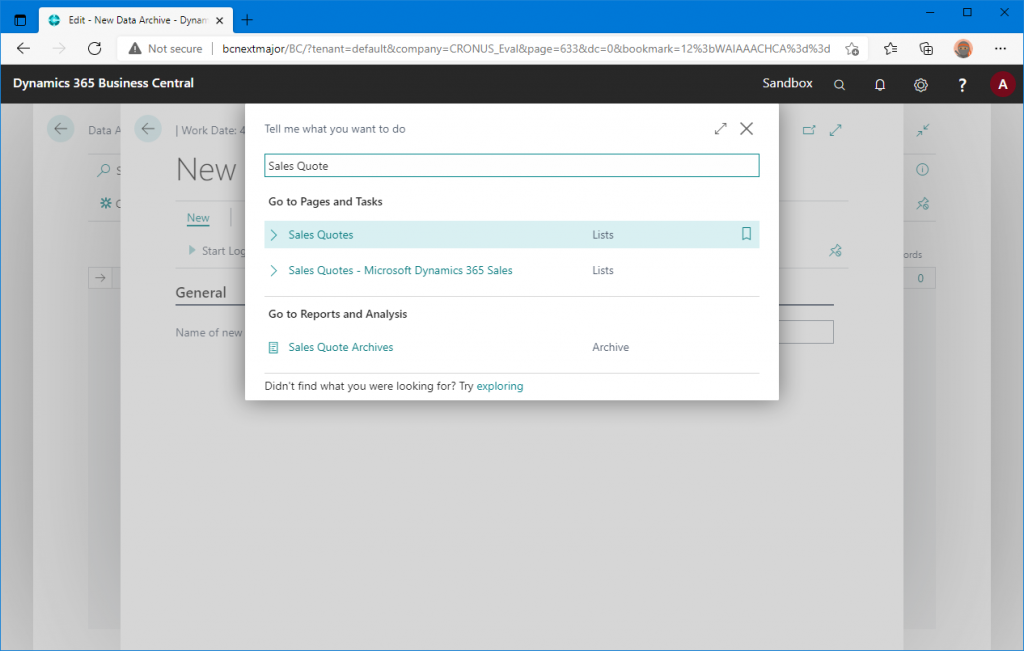Image resolution: width=1024 pixels, height=651 pixels.
Task: Select the Lists label for Sales Quotes
Action: [x=602, y=235]
